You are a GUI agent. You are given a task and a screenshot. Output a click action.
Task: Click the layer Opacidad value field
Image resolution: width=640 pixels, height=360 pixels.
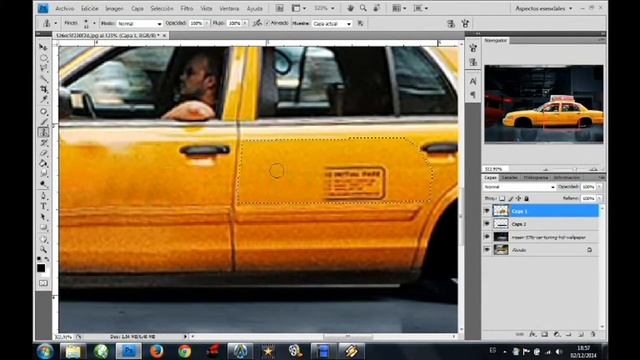[x=588, y=187]
